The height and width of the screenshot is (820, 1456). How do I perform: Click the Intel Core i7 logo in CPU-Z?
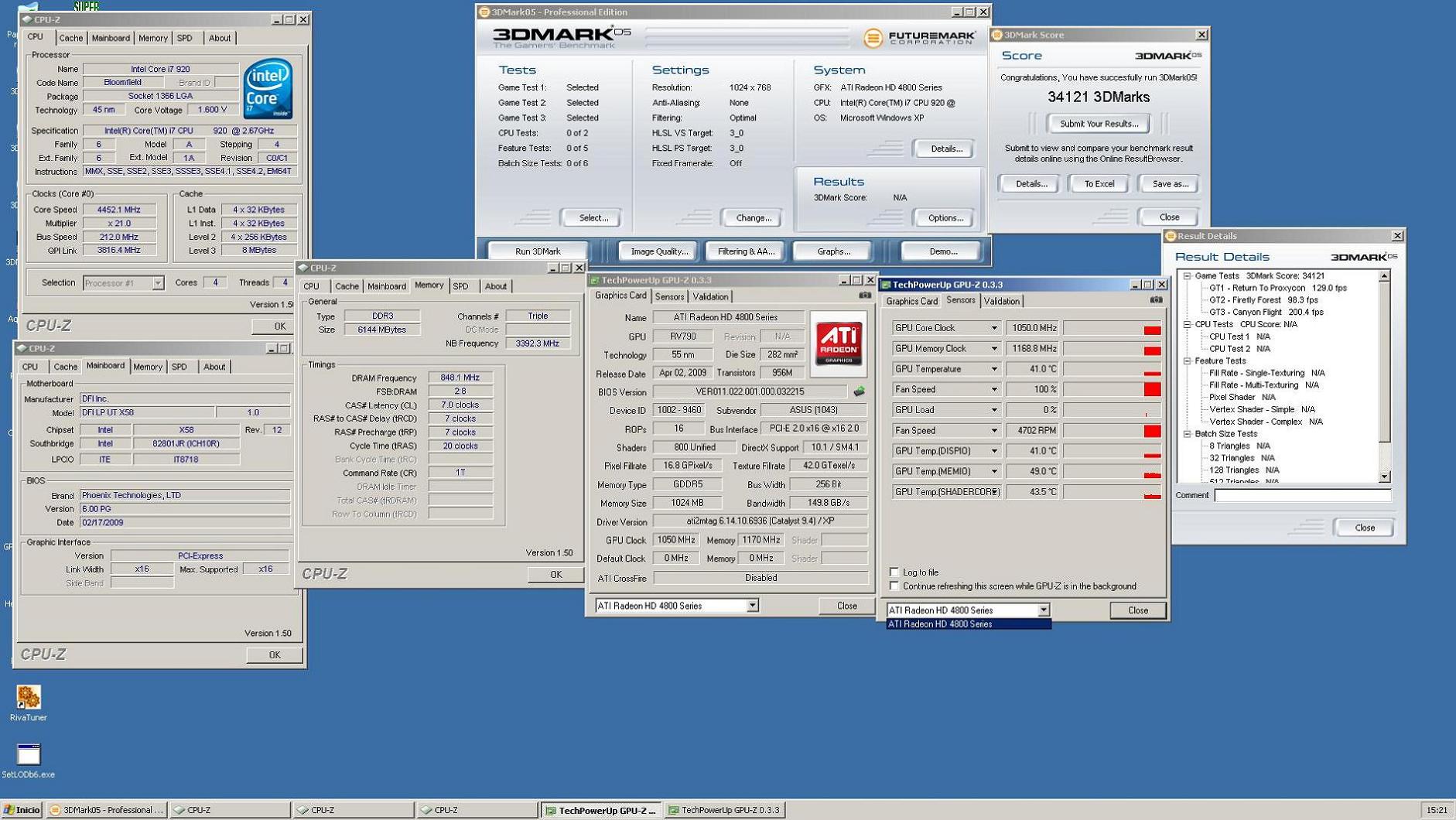[268, 90]
